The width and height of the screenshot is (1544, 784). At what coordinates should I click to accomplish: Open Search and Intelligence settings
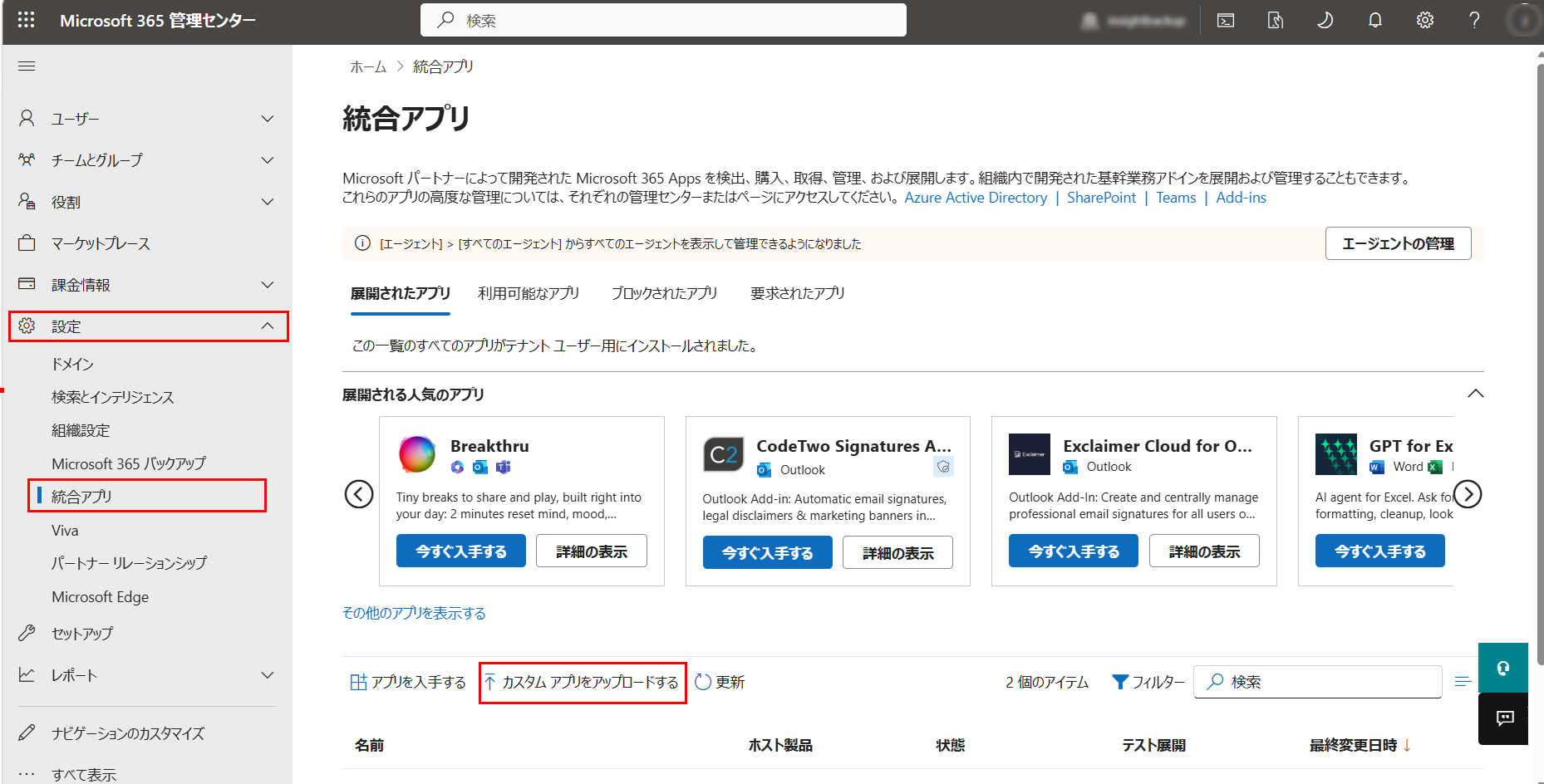(113, 397)
